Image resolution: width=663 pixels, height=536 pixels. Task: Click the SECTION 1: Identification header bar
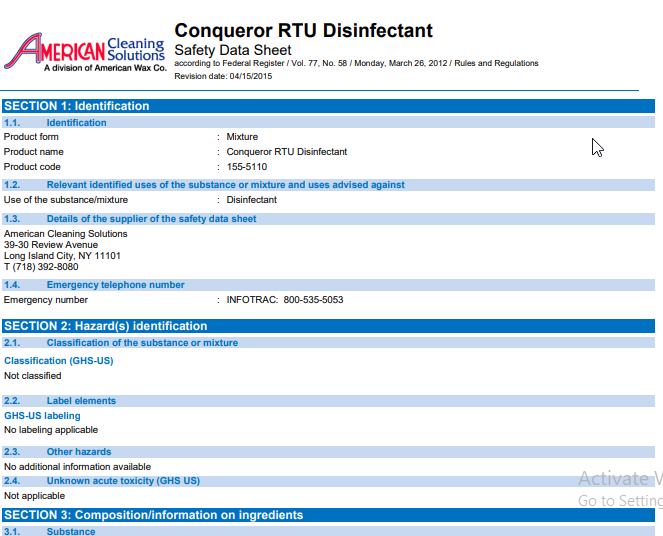(77, 106)
